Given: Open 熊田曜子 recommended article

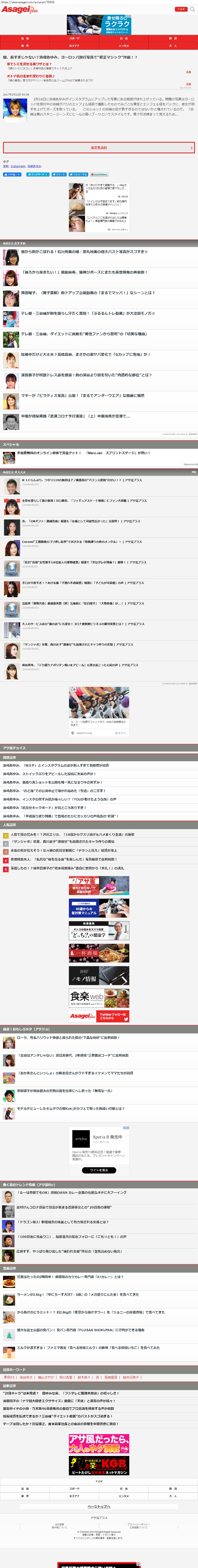Looking at the screenshot, I should [88, 293].
